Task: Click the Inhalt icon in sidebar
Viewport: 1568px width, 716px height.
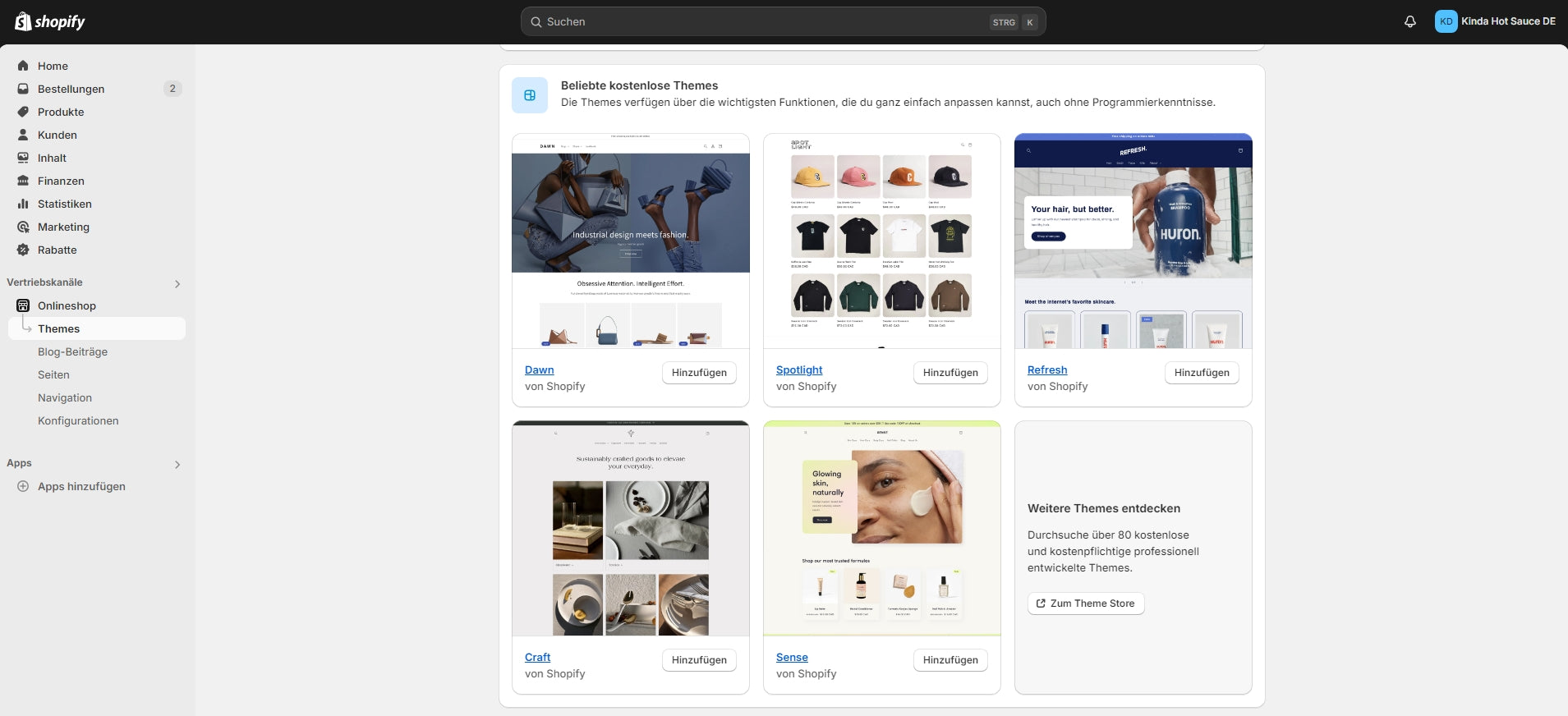Action: pyautogui.click(x=23, y=158)
